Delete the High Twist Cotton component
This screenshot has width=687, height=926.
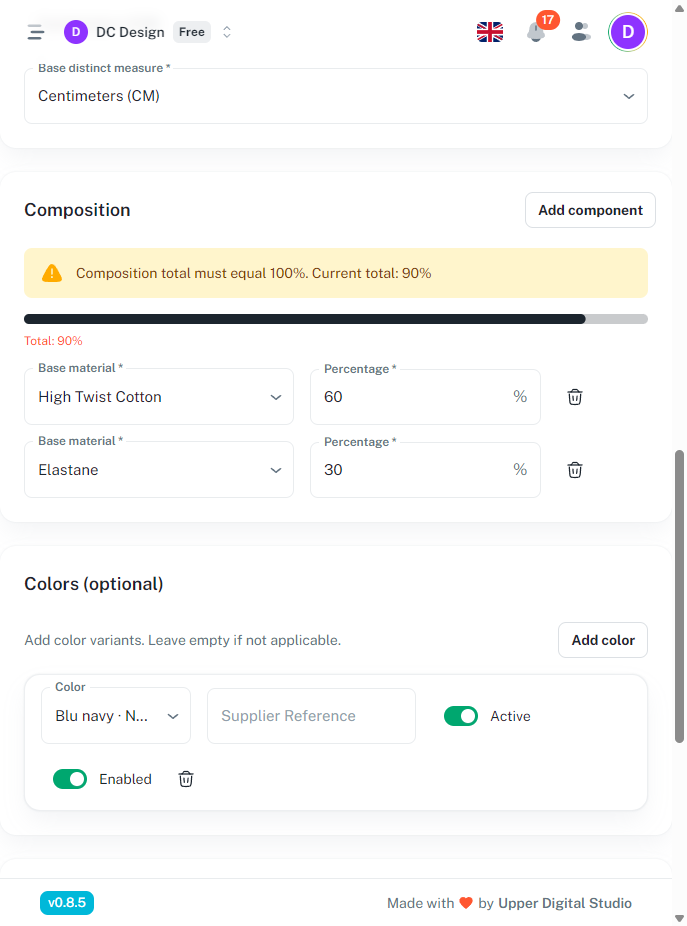tap(575, 397)
